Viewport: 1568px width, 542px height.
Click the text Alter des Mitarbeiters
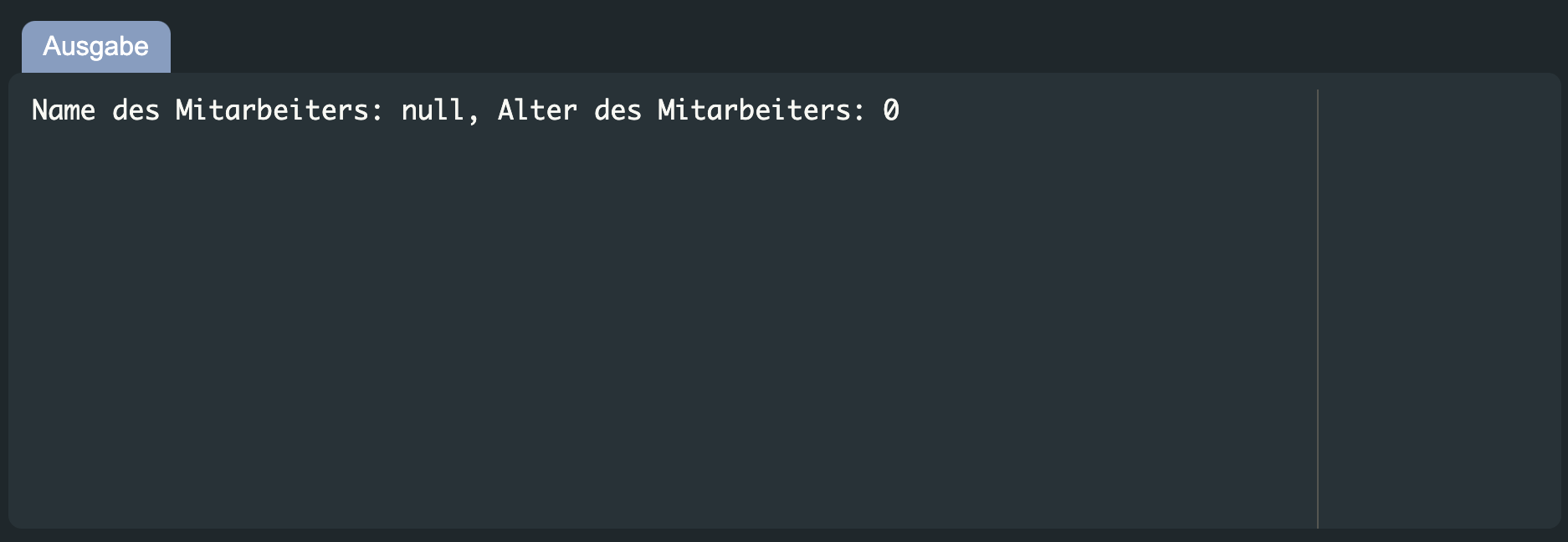pos(678,110)
